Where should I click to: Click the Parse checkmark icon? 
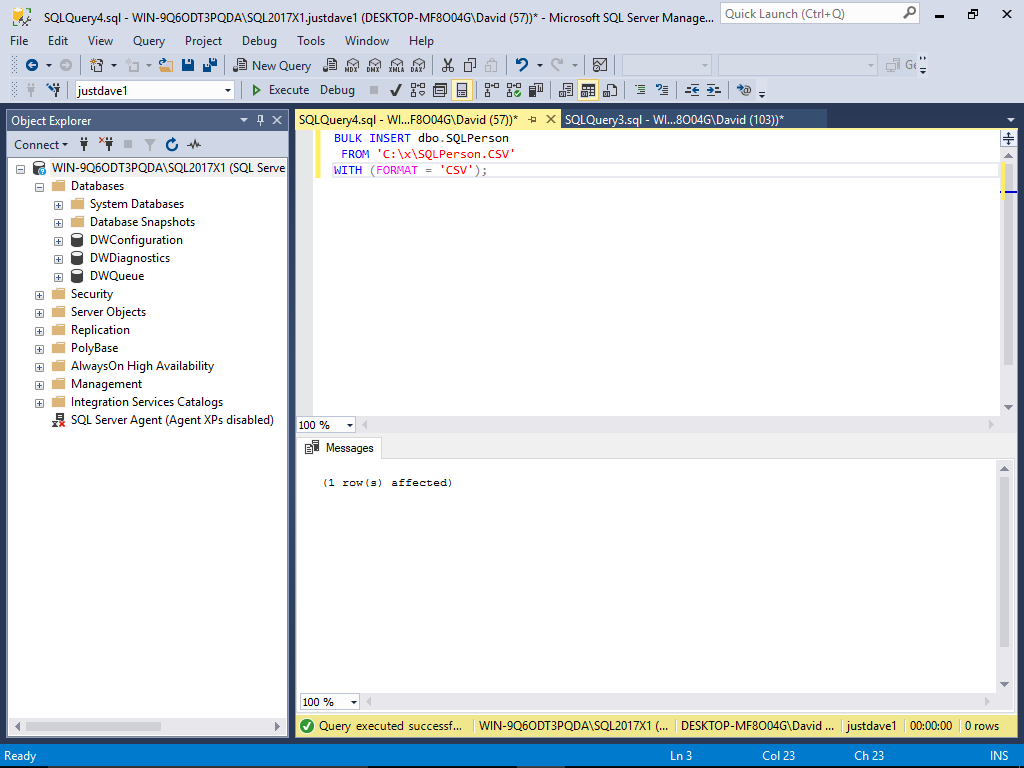click(x=396, y=90)
